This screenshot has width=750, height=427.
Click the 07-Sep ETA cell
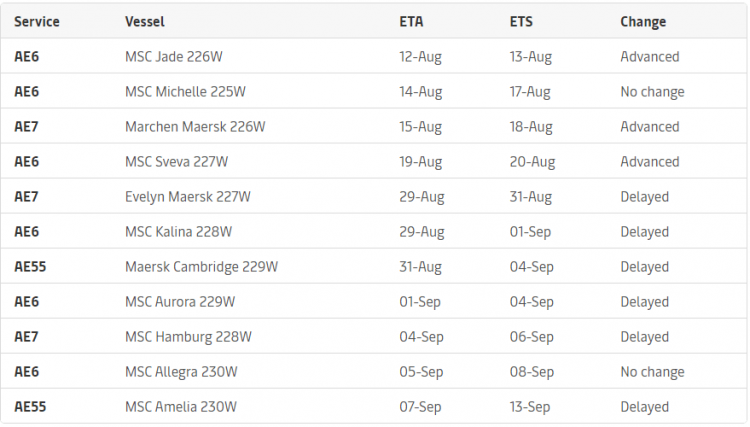(x=420, y=407)
